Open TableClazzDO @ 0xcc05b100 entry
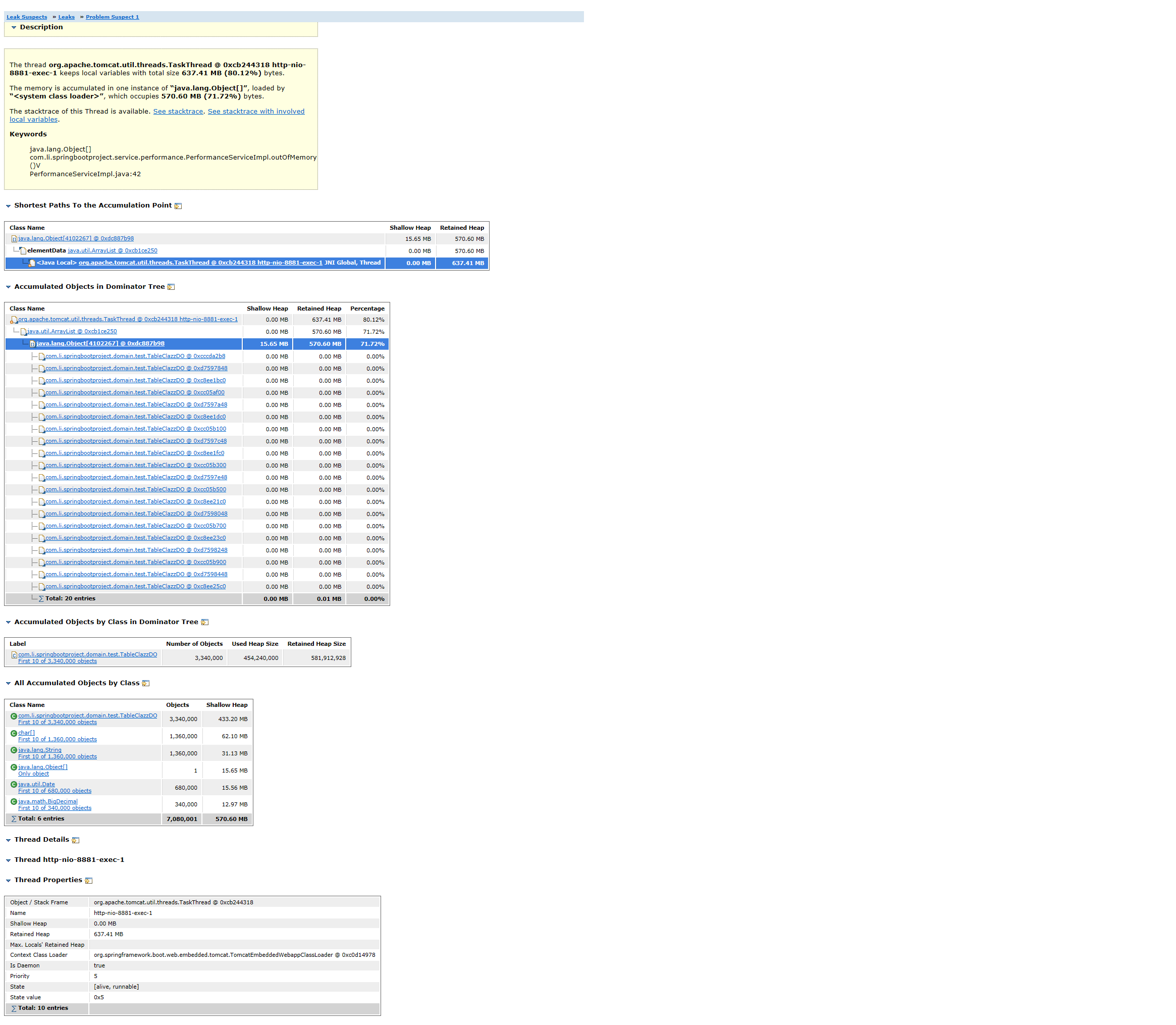 point(136,429)
